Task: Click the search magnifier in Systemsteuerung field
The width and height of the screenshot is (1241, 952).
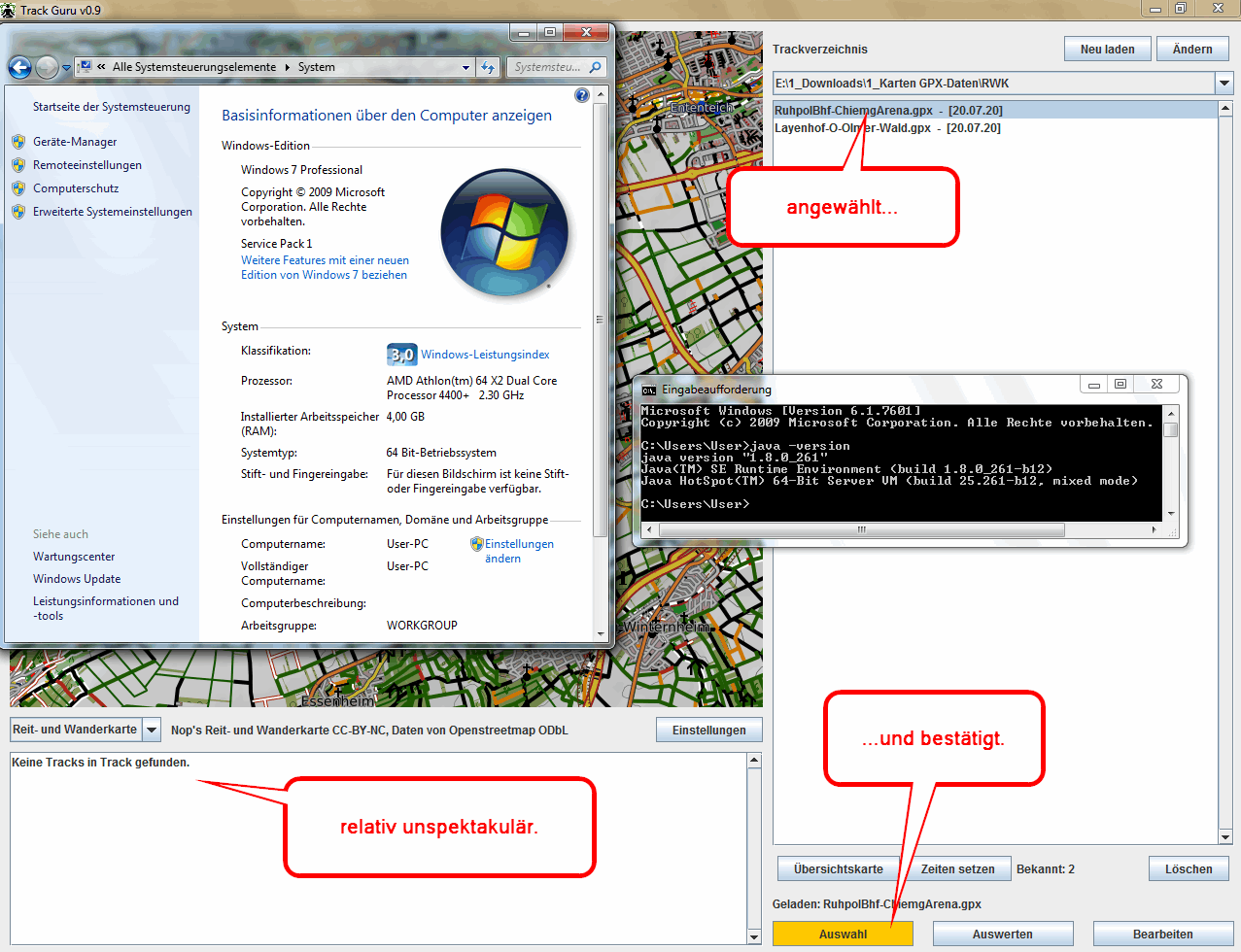Action: [x=595, y=67]
